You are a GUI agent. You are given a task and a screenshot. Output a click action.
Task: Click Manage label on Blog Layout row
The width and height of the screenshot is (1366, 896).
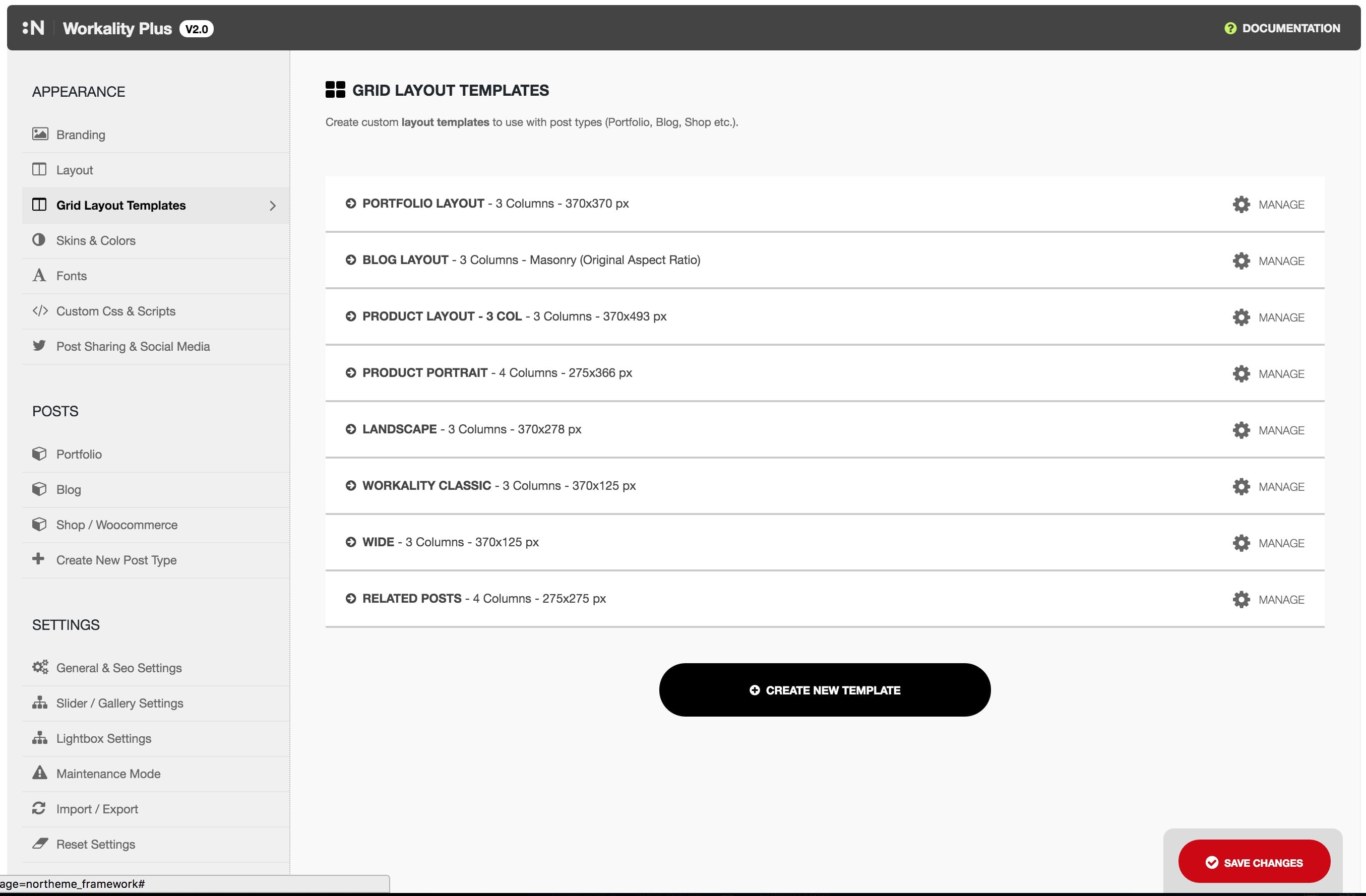(x=1281, y=261)
